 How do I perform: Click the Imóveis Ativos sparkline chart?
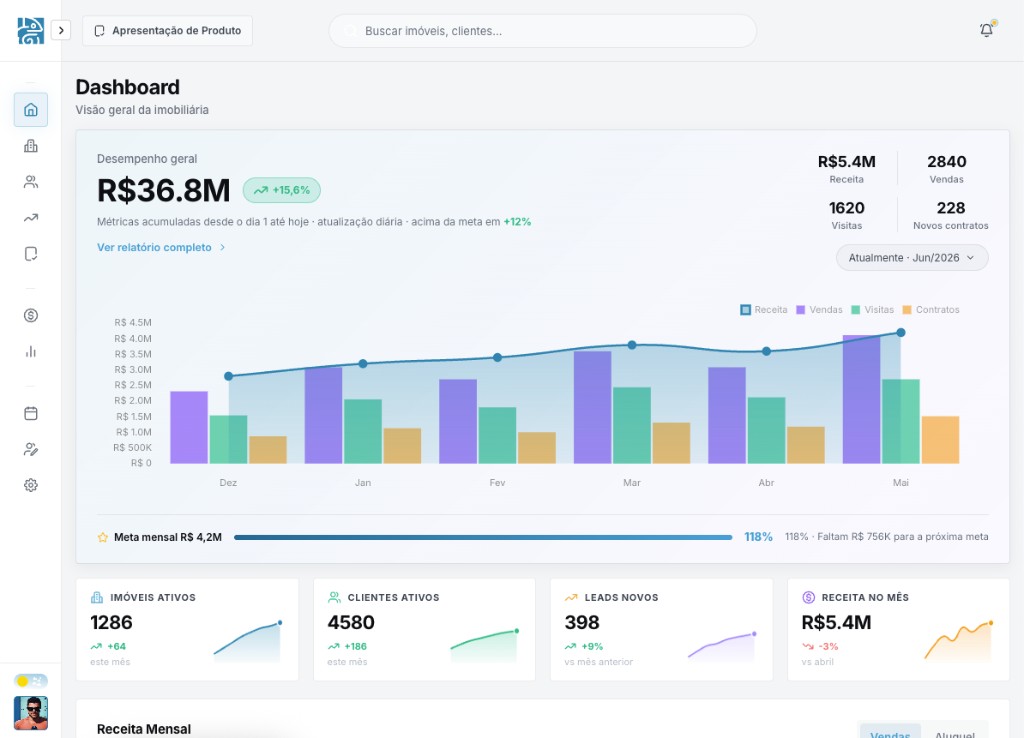coord(248,641)
